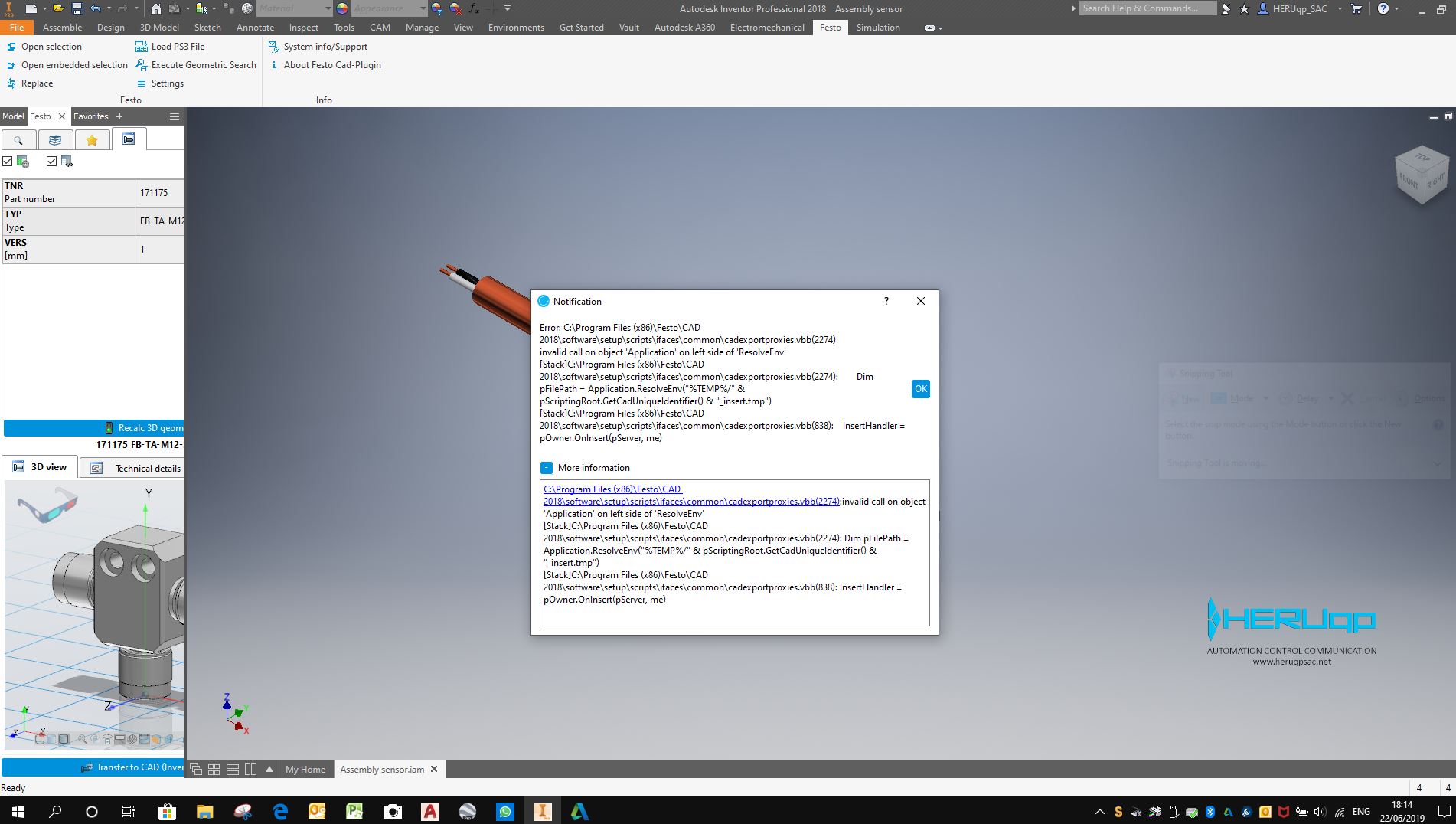Select the search magnifier tab in Festo panel
The height and width of the screenshot is (824, 1456).
18,140
